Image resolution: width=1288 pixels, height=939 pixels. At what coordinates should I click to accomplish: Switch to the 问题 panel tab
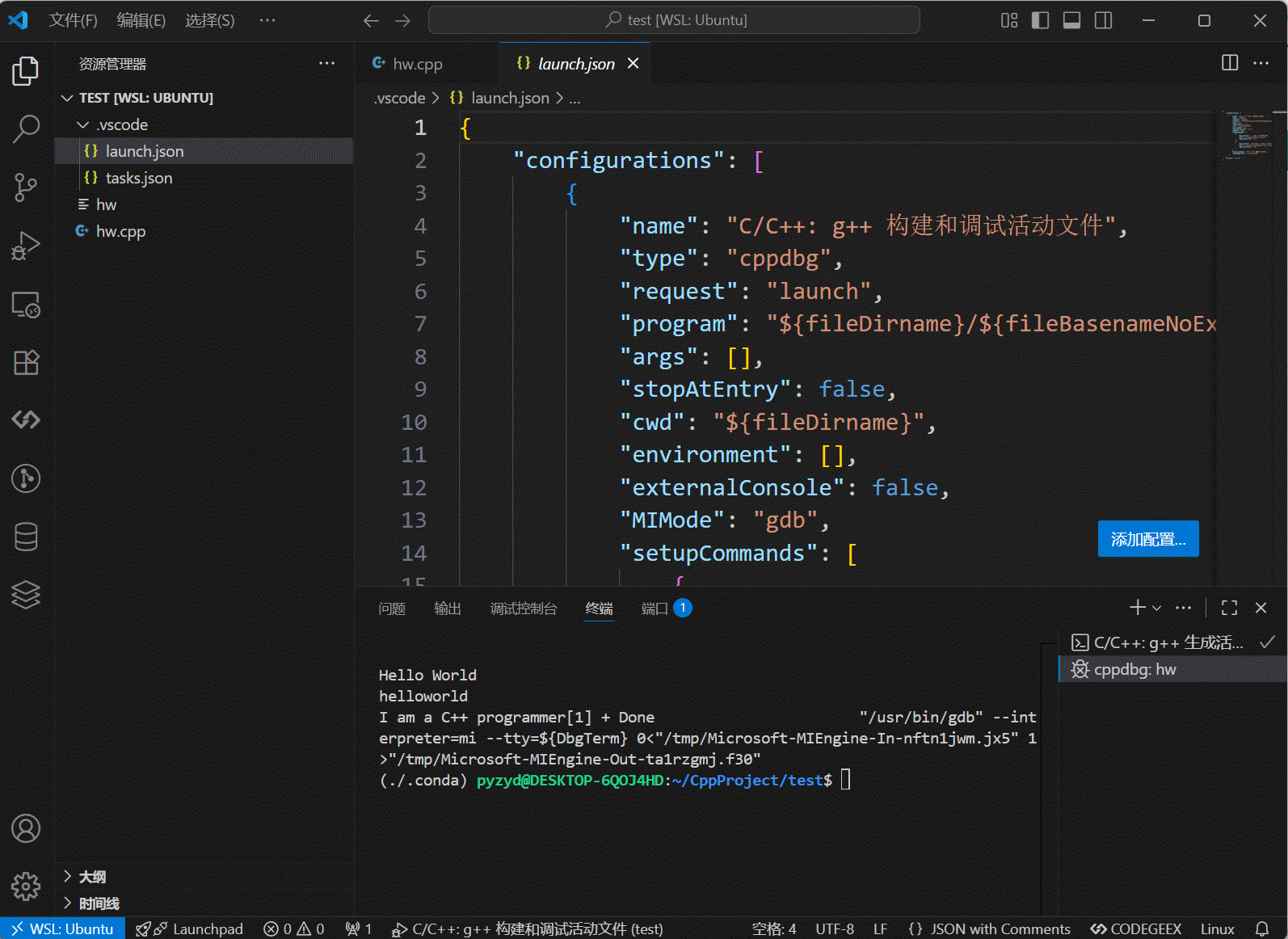coord(392,608)
